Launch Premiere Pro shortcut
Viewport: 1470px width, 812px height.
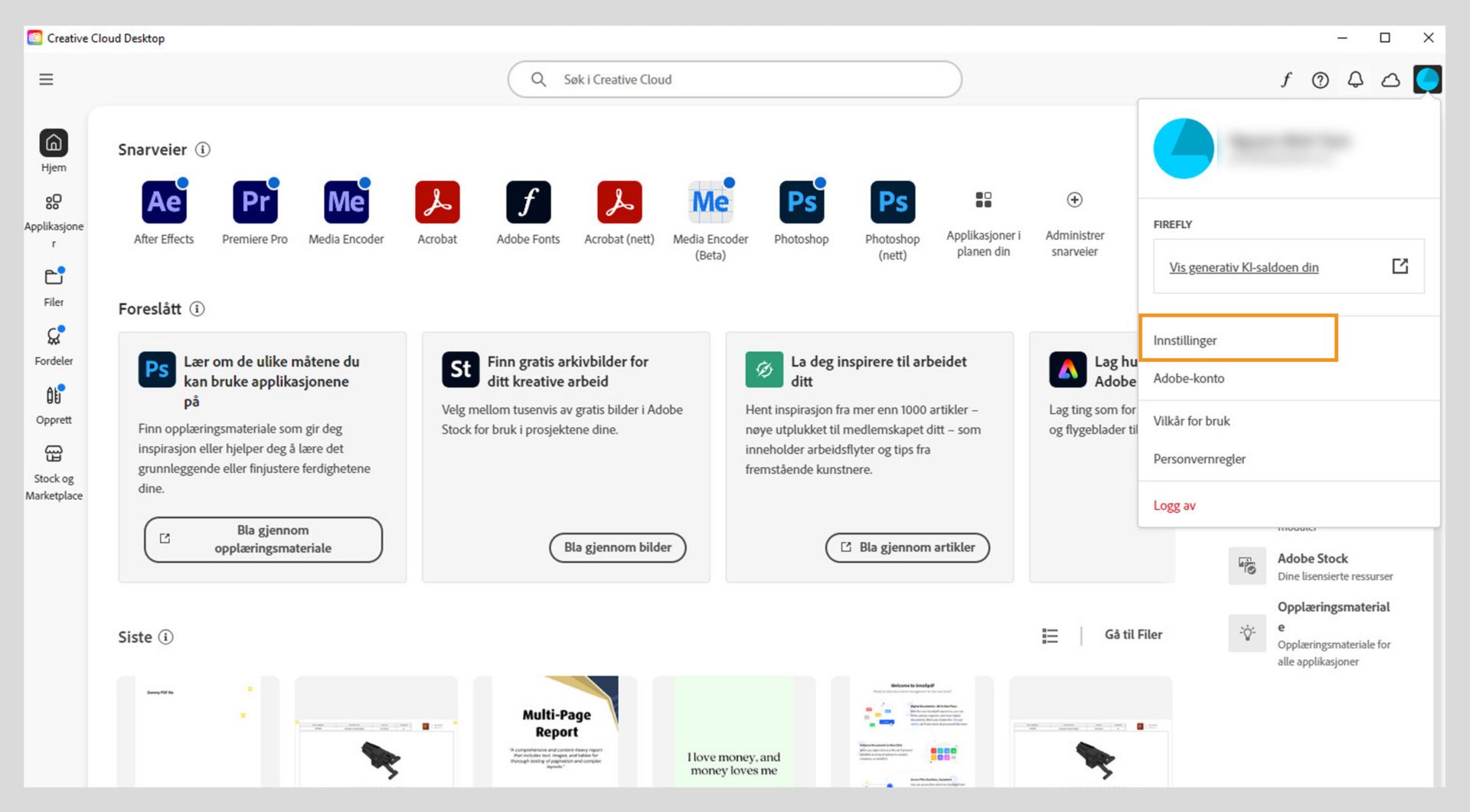click(x=255, y=202)
